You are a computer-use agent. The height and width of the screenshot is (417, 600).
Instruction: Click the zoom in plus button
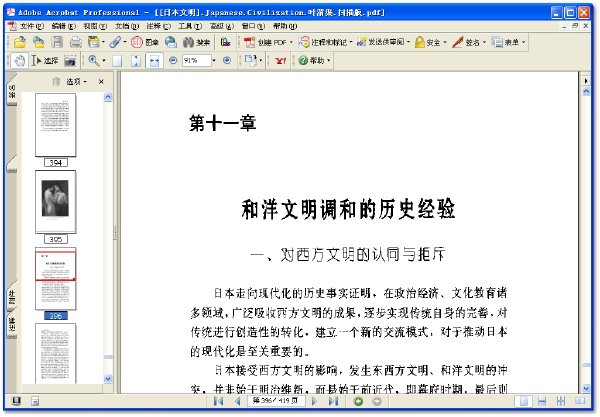(x=227, y=60)
